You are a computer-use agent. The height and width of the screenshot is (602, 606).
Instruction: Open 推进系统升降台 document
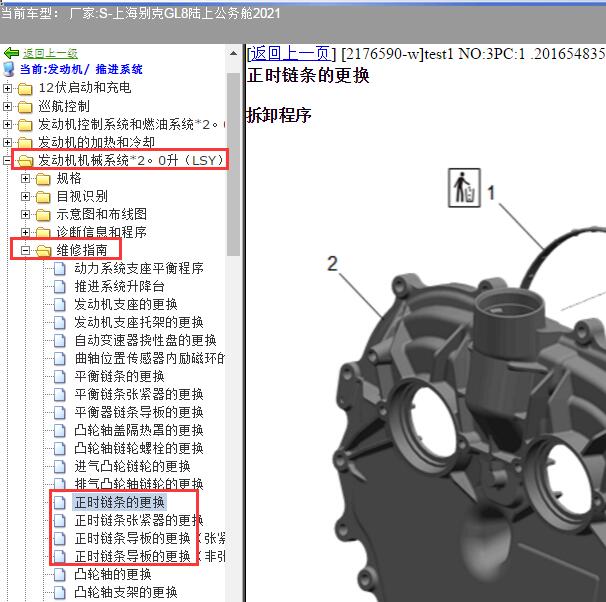(119, 286)
